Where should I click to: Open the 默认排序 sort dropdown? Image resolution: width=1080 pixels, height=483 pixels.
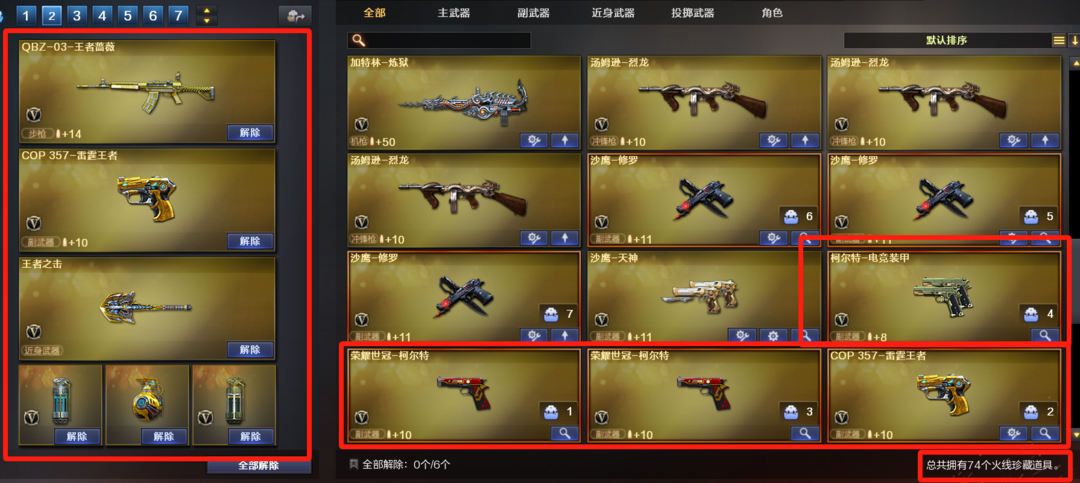coord(946,40)
